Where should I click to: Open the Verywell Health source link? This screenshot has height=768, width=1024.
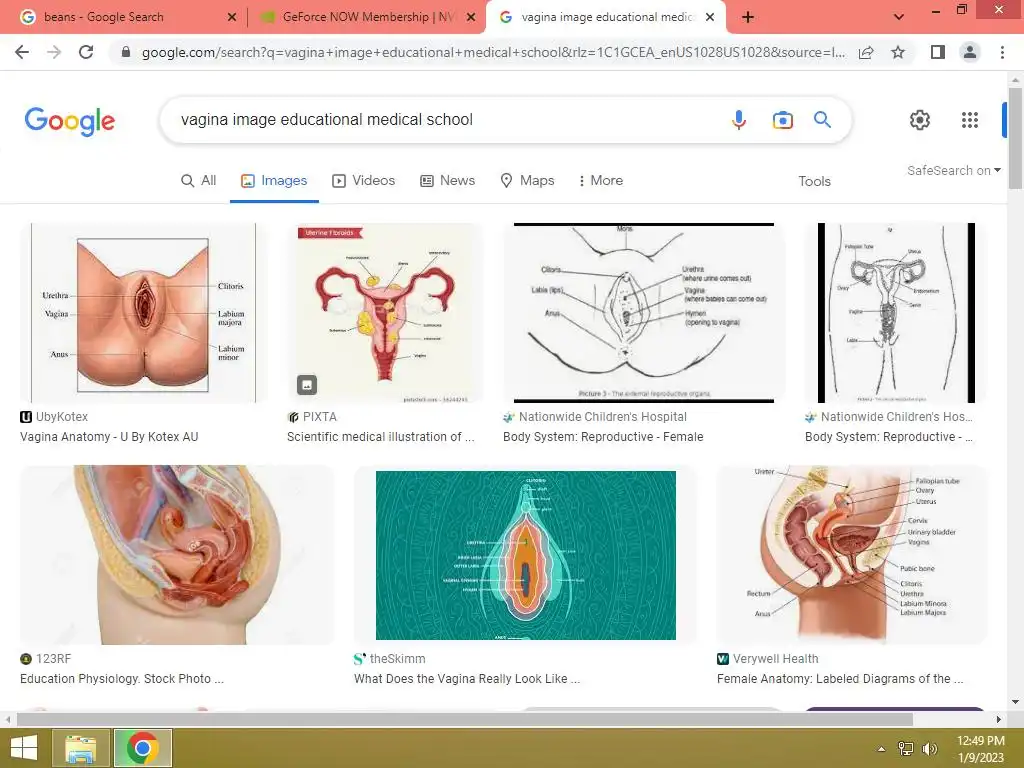tap(768, 659)
